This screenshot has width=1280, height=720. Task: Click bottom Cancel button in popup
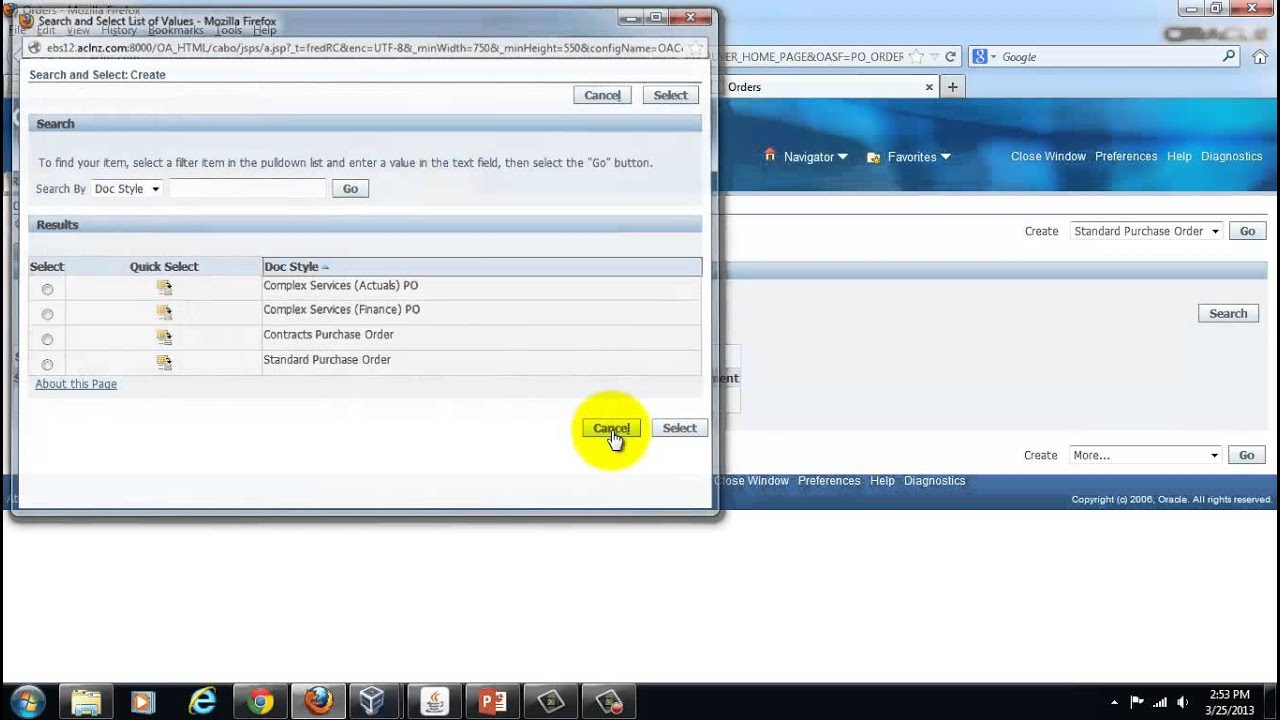611,428
